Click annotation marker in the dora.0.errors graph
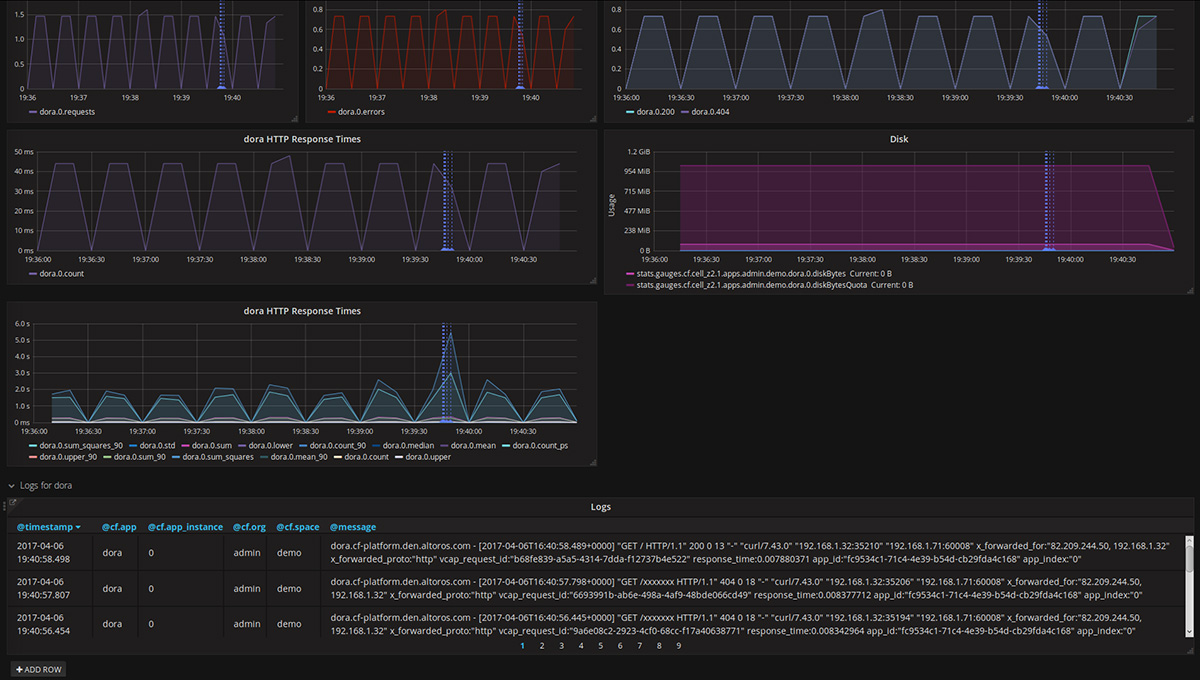Viewport: 1200px width, 680px height. 520,88
